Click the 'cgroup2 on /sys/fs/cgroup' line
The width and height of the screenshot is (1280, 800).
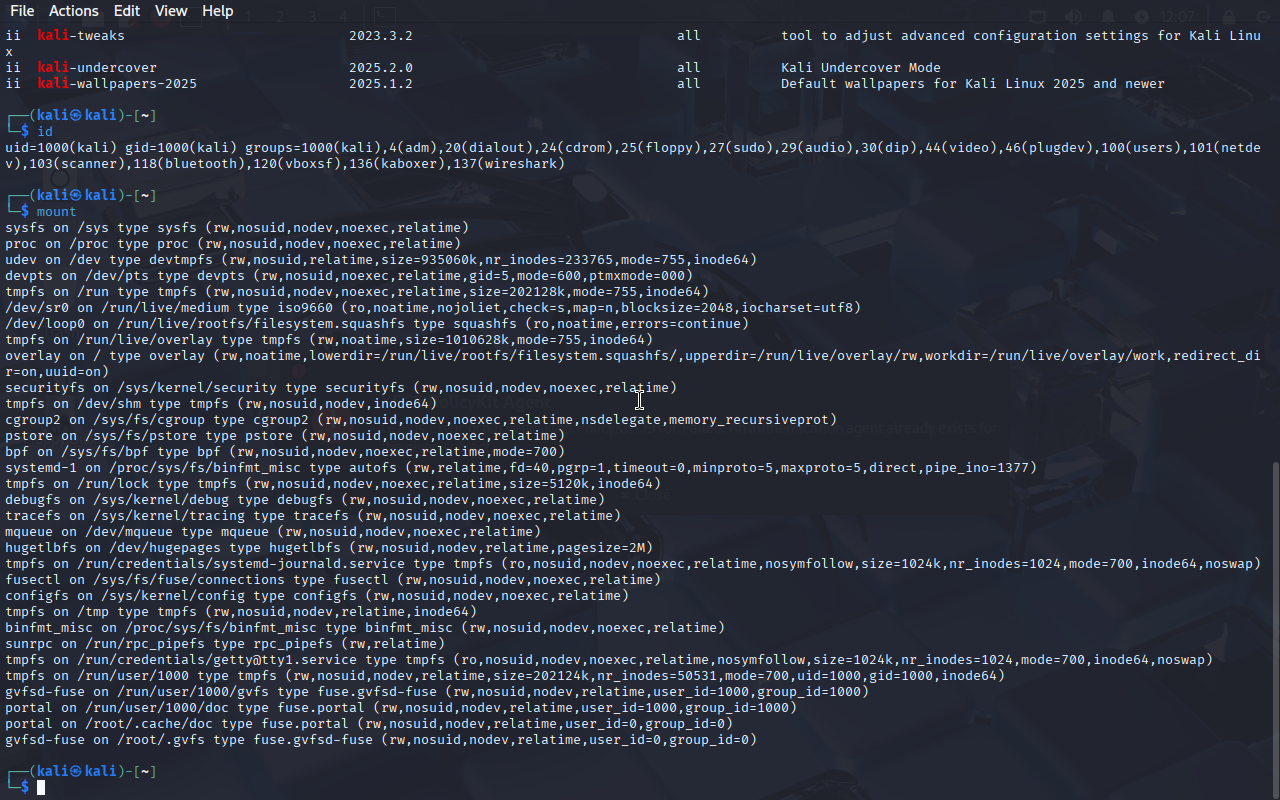point(421,420)
